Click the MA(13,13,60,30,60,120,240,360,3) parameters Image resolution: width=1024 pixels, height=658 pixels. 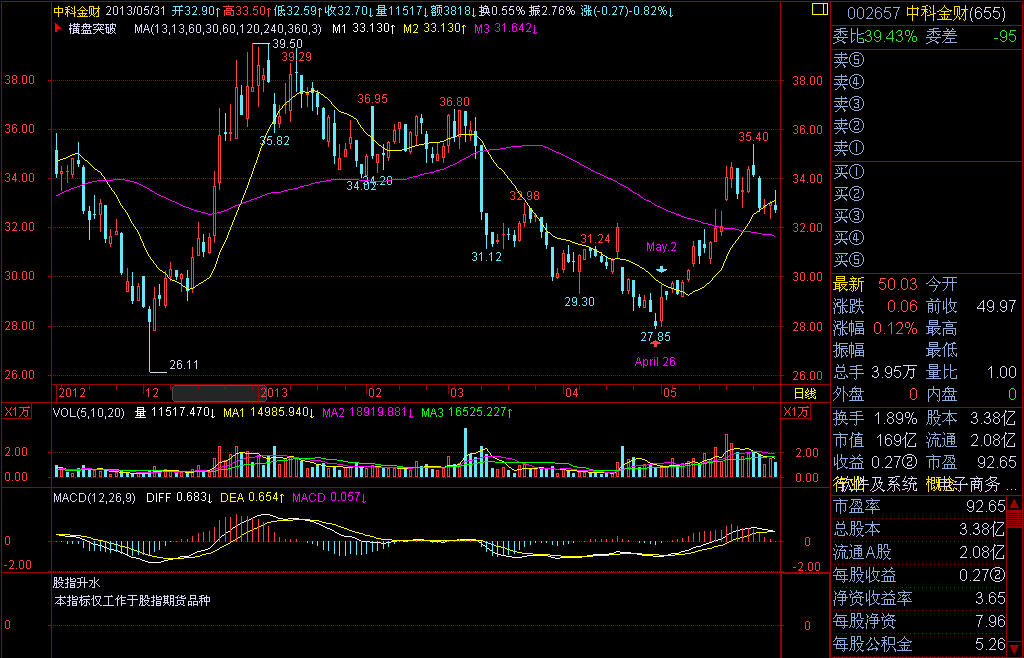(x=228, y=29)
